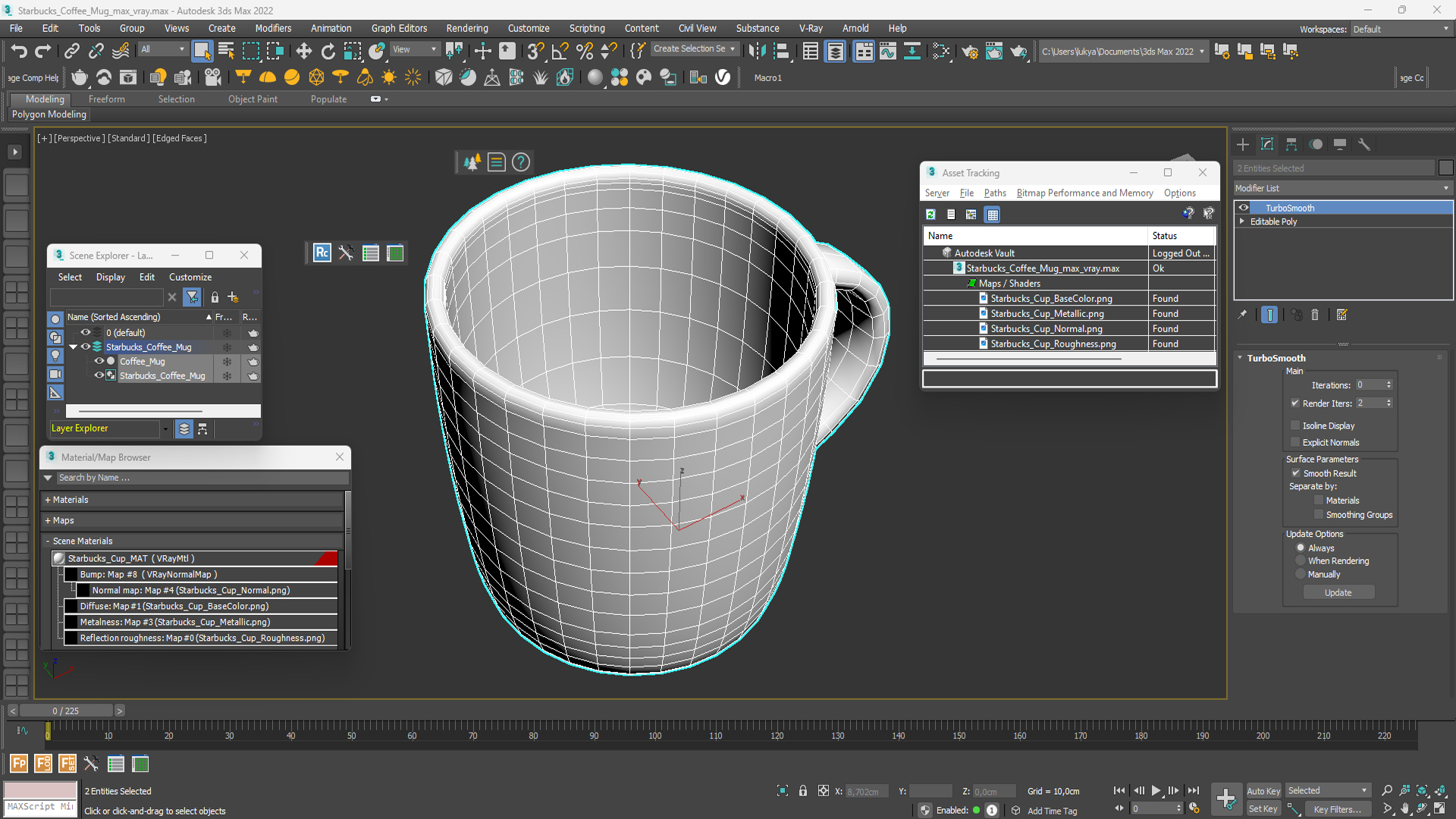Open the Workspaces Default dropdown
The height and width of the screenshot is (819, 1456).
(1401, 30)
